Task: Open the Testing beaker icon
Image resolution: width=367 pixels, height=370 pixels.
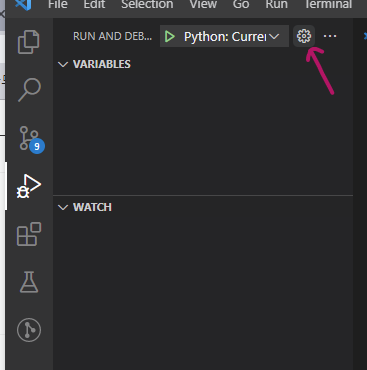Action: pyautogui.click(x=29, y=282)
